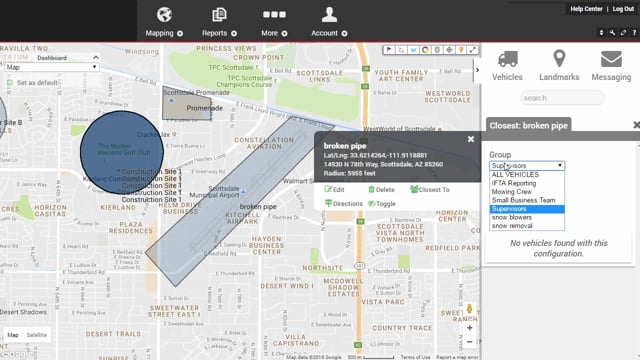Click Toggle in landmark popup
The width and height of the screenshot is (640, 360).
click(x=382, y=203)
